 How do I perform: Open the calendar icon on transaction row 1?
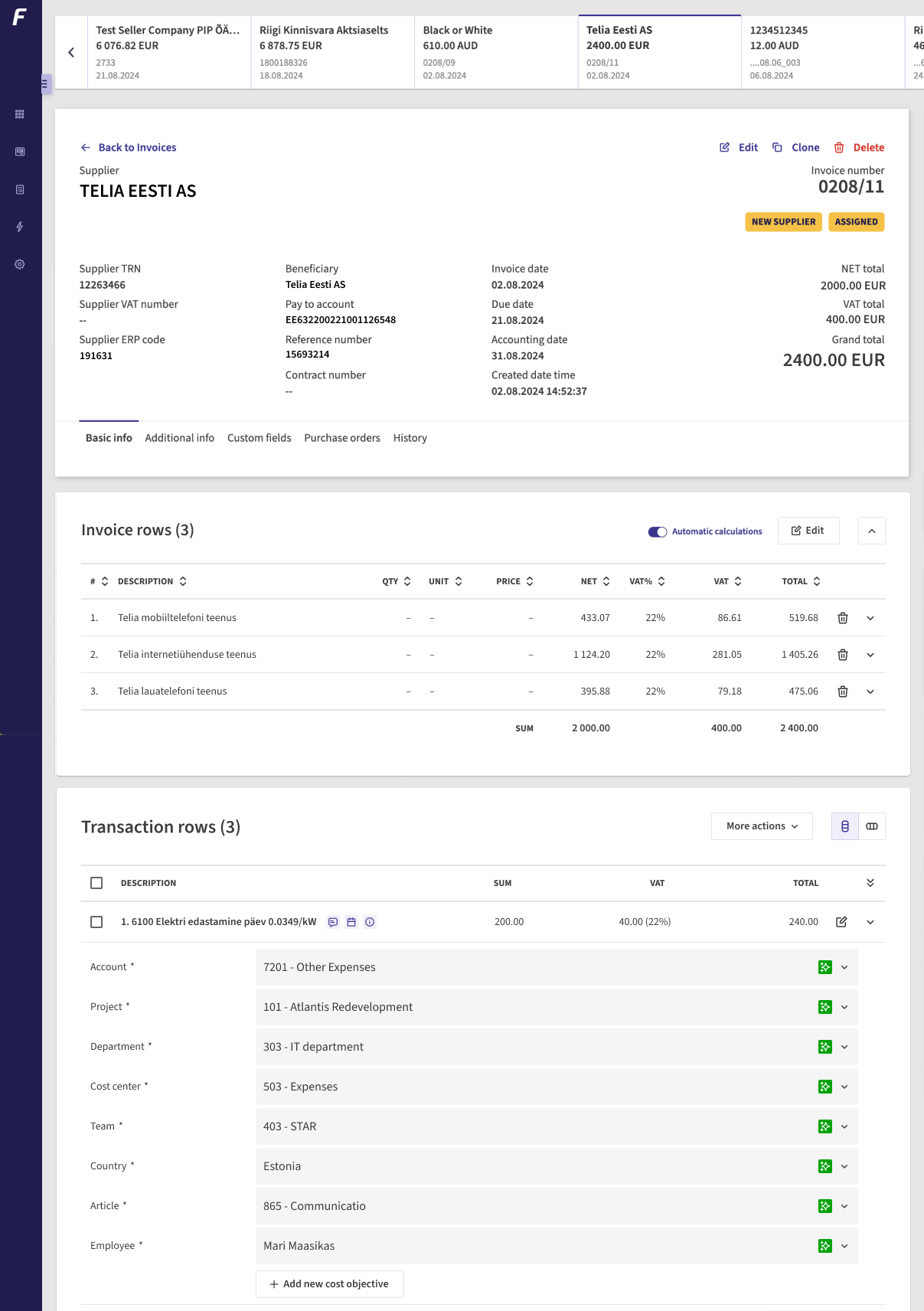351,922
